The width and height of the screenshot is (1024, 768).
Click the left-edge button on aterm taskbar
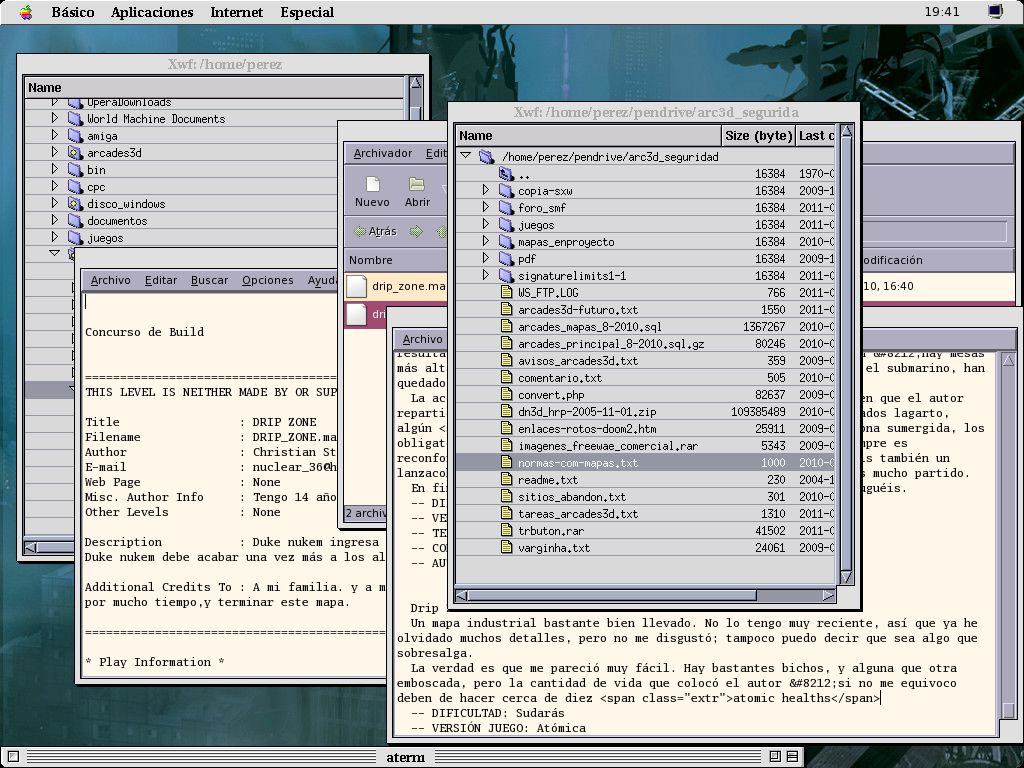pyautogui.click(x=14, y=756)
